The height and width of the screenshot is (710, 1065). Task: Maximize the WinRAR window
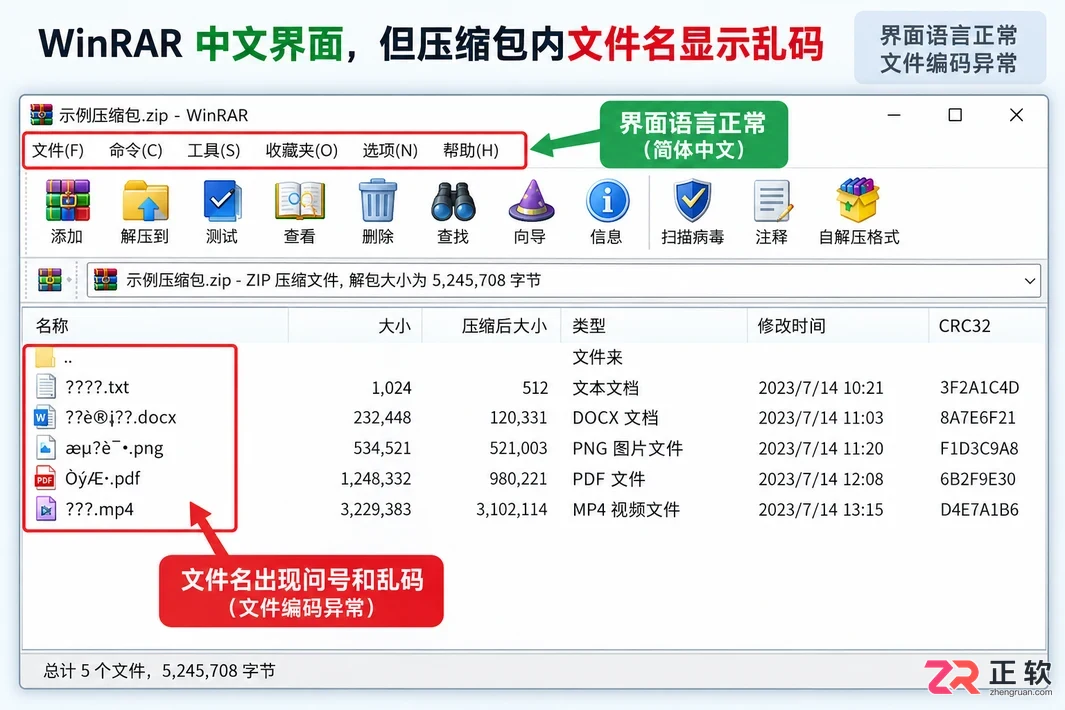(x=955, y=116)
